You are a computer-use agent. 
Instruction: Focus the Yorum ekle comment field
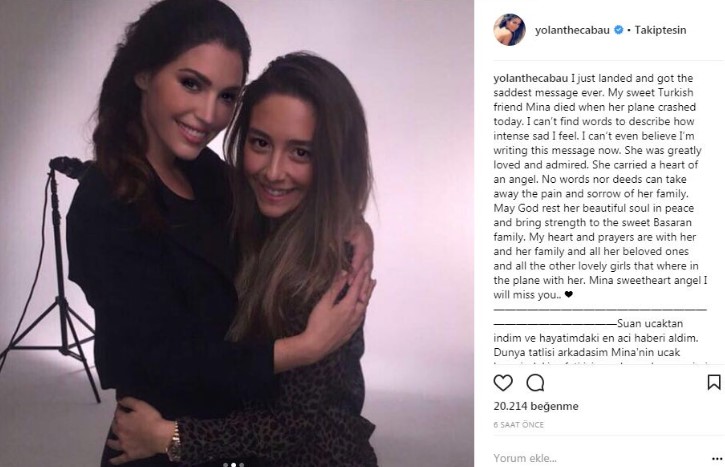[600, 458]
